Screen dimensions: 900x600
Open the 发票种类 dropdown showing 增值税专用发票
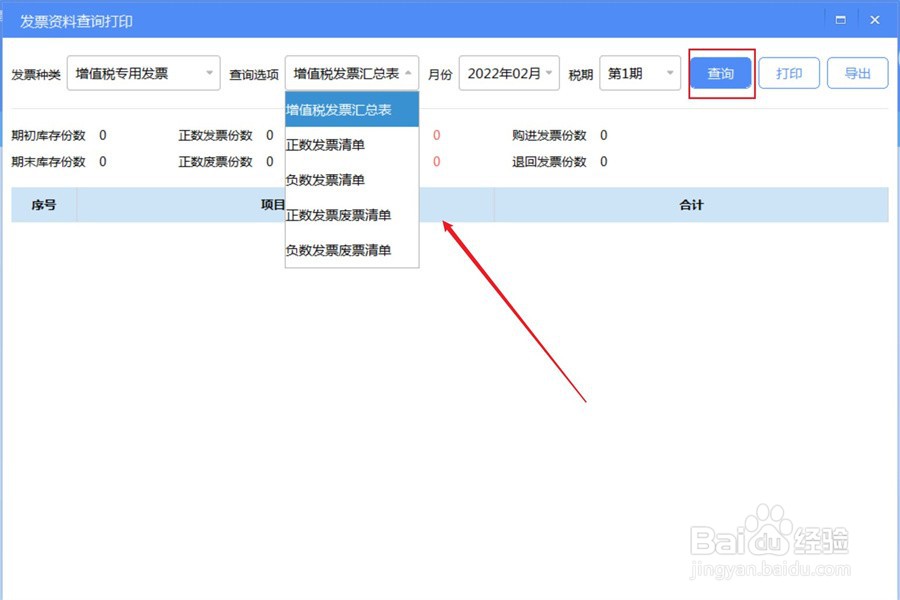pyautogui.click(x=143, y=73)
